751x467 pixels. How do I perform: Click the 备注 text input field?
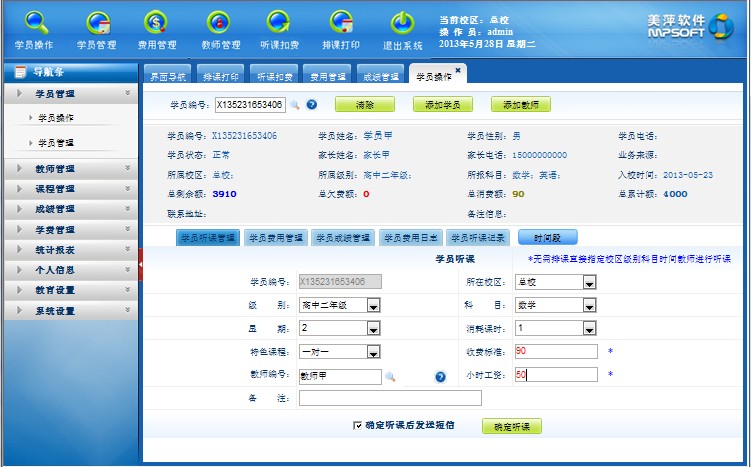[390, 398]
